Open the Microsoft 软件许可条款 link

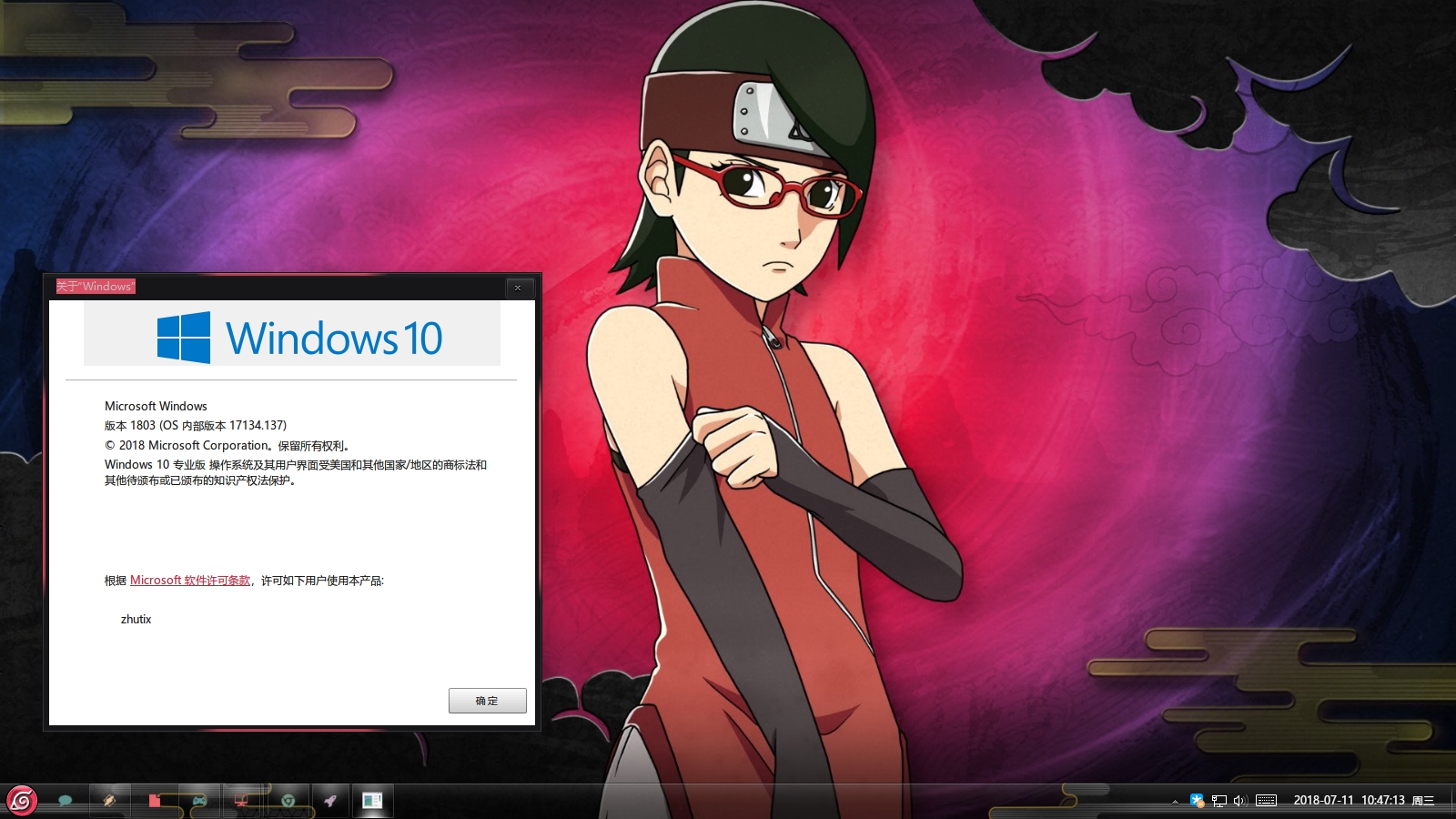point(190,581)
